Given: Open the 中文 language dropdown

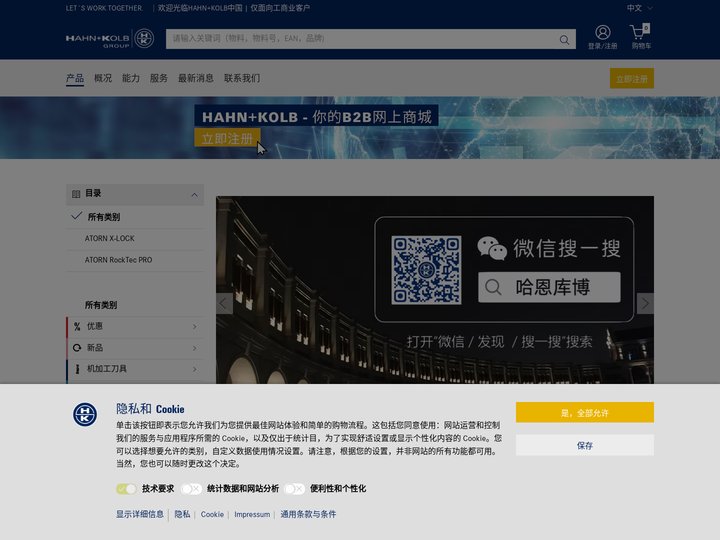Looking at the screenshot, I should pos(640,8).
